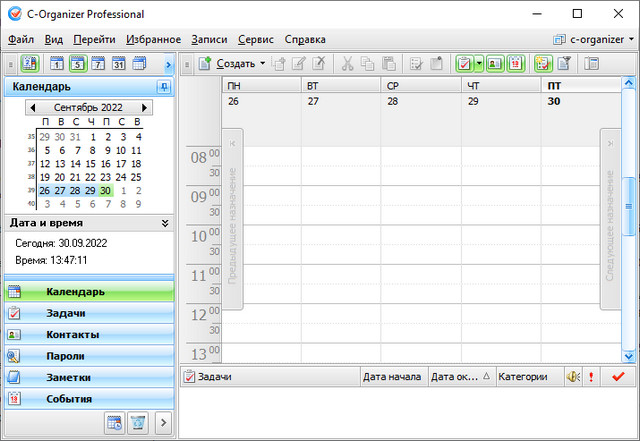This screenshot has width=640, height=441.
Task: Click the red checkmark completed column
Action: coord(618,377)
